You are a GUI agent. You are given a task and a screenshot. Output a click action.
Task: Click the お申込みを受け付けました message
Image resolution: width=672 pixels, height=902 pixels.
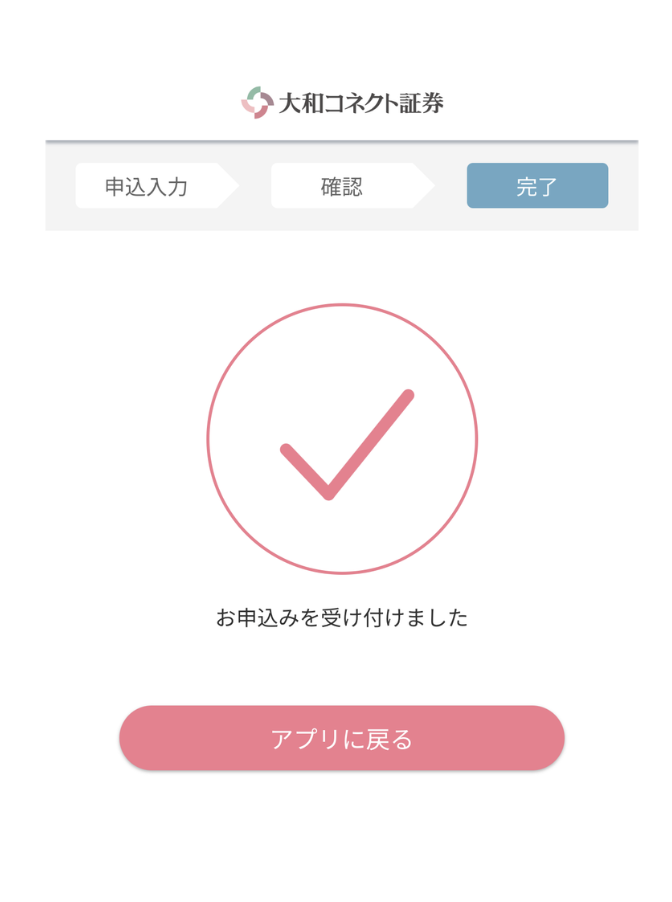(x=342, y=618)
